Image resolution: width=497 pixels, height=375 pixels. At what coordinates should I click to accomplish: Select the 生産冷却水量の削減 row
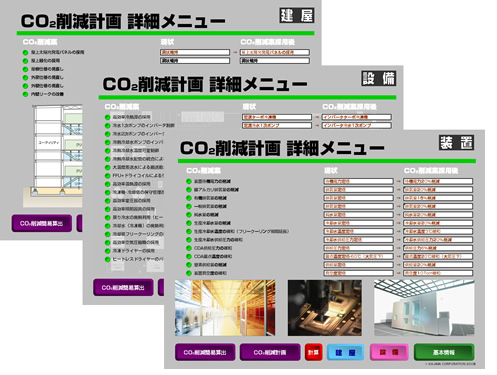coord(212,223)
